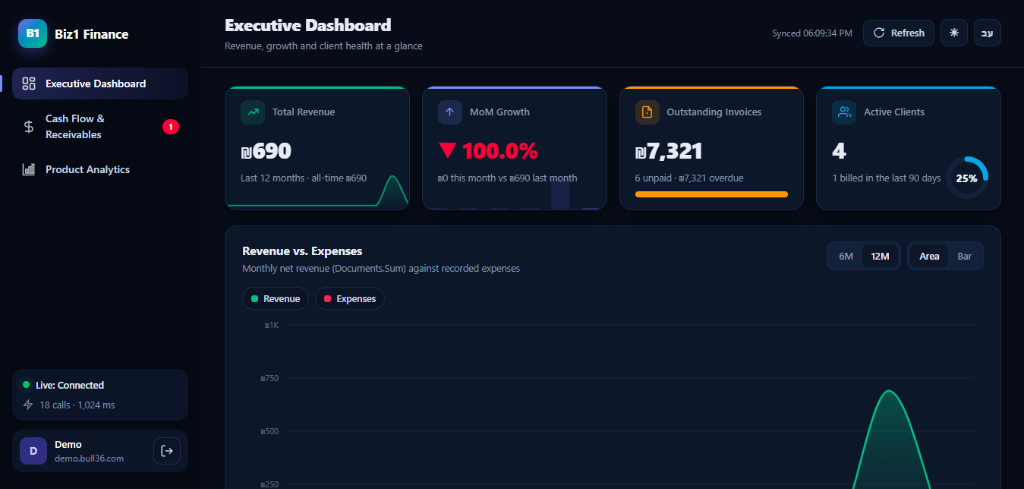
Task: Click the Biz1 Finance B1 logo icon
Action: coord(33,34)
